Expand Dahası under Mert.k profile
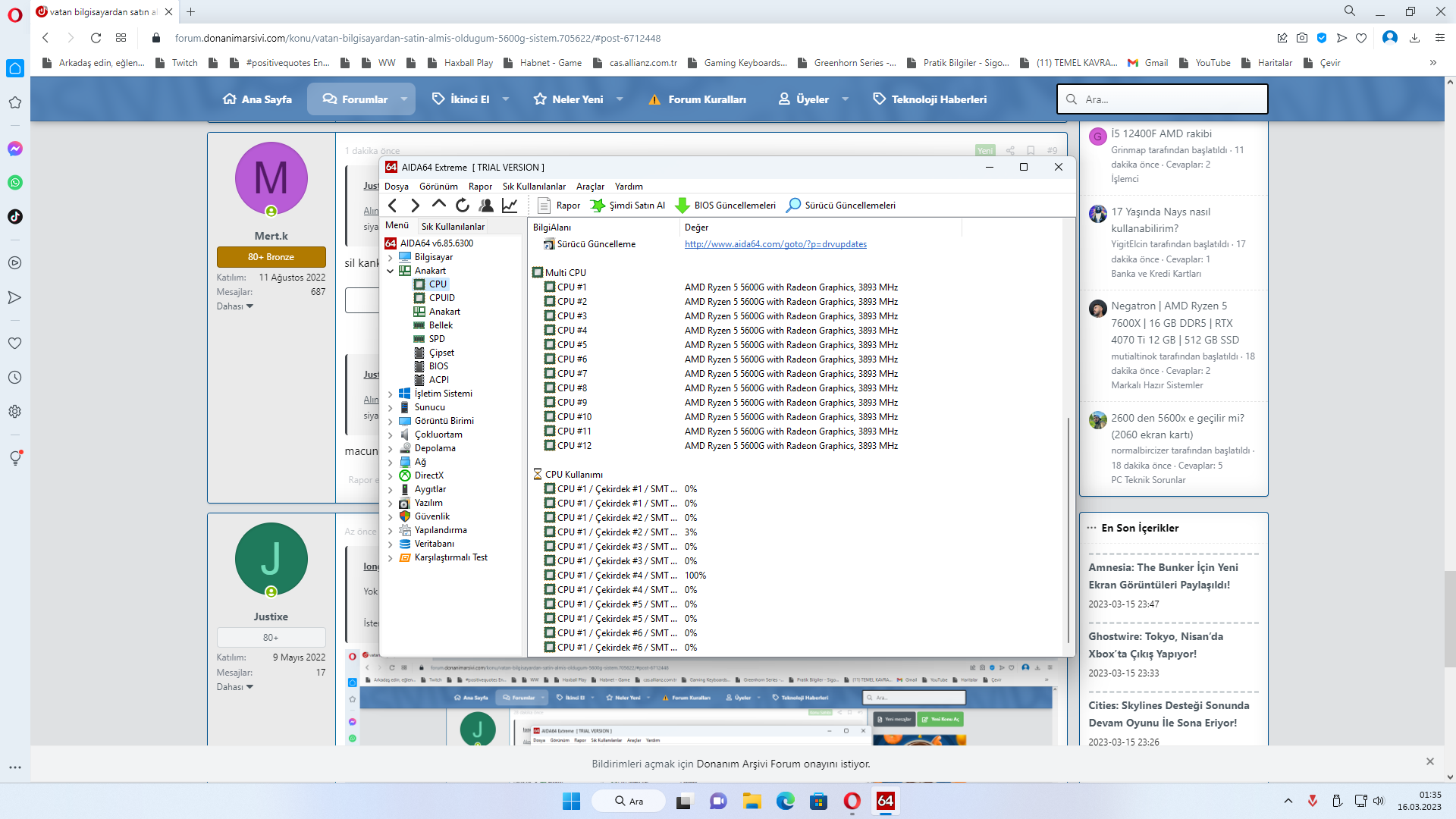1456x819 pixels. tap(235, 306)
